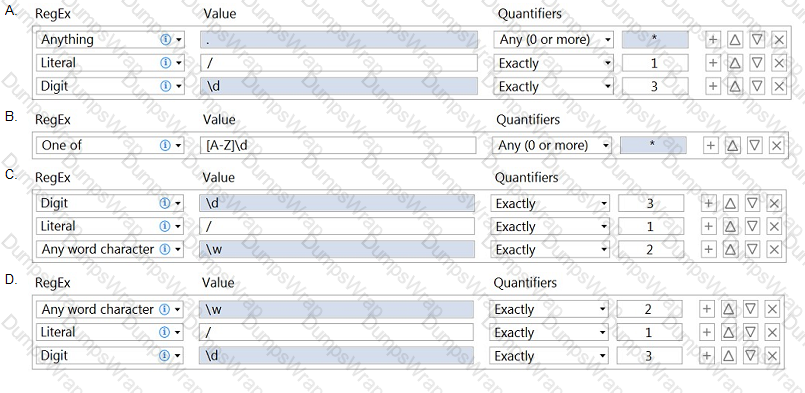Click quantifier count 3 in option A's Digit row

655,86
